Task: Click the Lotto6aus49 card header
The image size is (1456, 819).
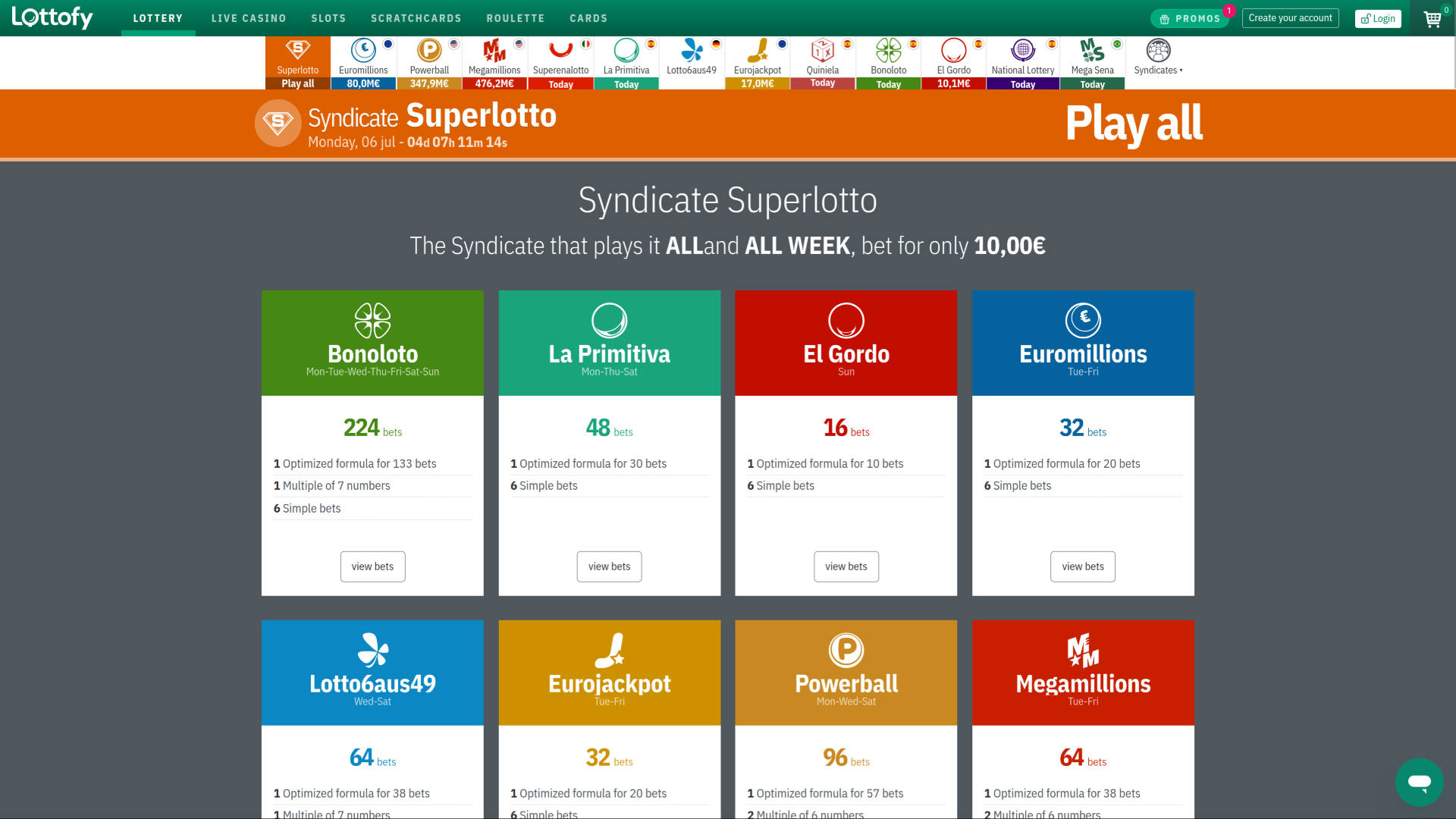Action: 372,673
